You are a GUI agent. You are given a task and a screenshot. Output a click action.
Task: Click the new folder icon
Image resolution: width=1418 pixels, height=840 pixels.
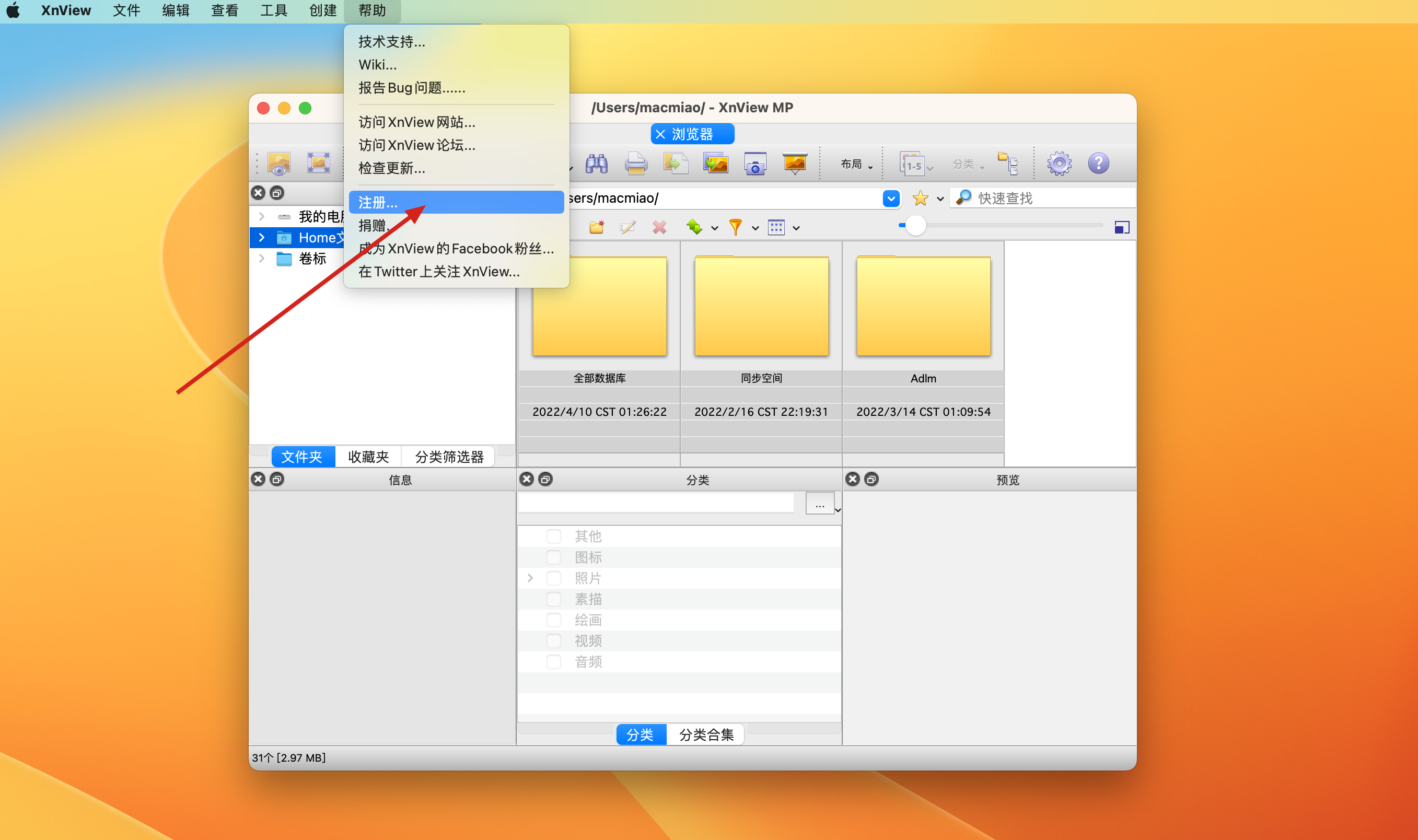[597, 227]
